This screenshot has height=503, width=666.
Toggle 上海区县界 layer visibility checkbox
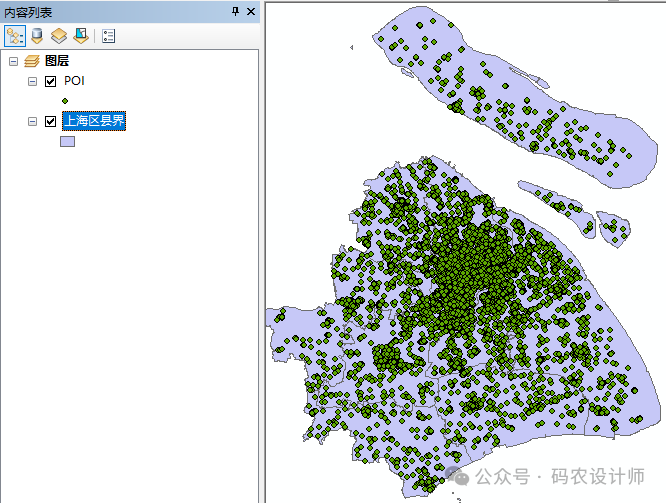click(51, 122)
